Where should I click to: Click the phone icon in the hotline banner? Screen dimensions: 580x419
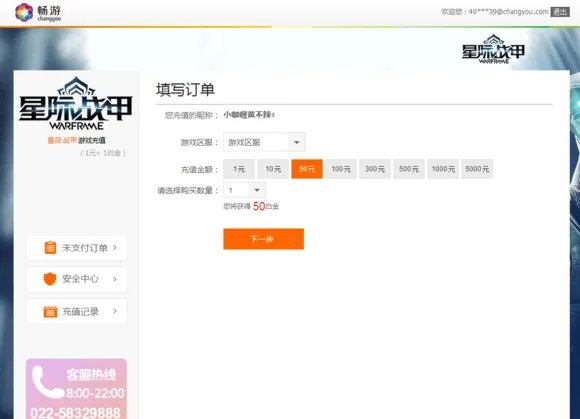point(47,382)
